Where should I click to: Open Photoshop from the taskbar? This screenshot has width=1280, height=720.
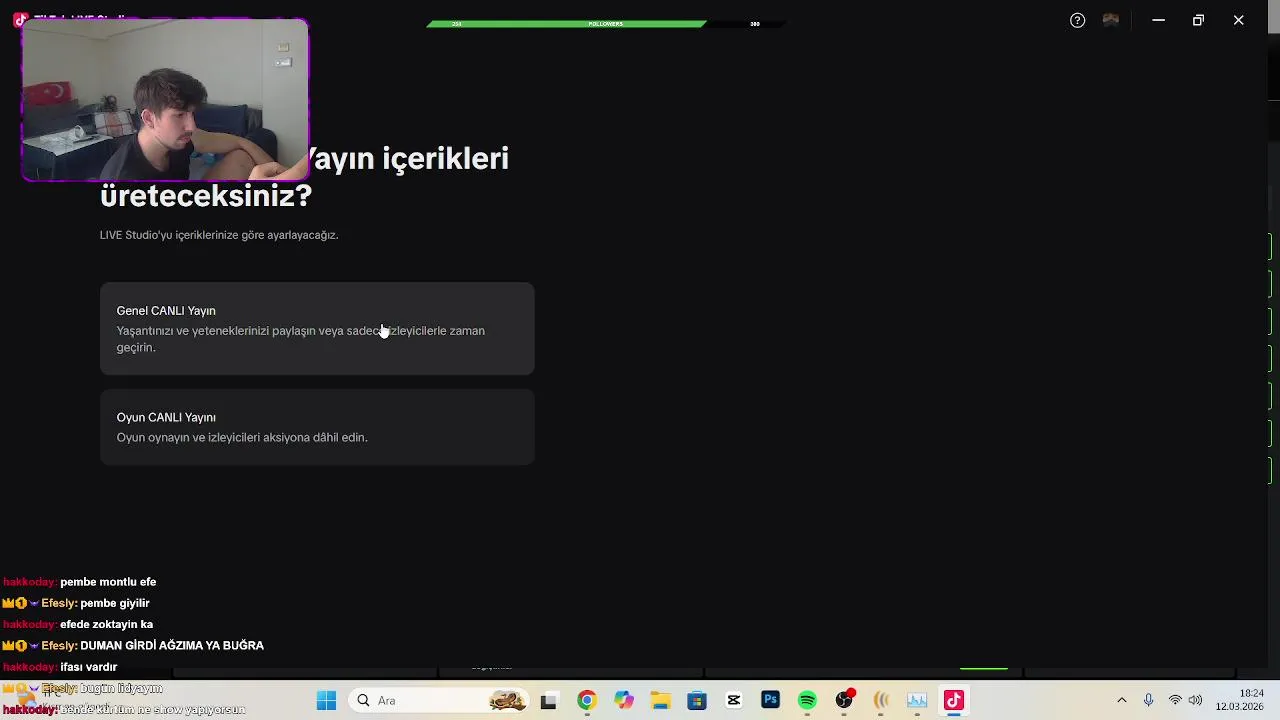coord(770,700)
